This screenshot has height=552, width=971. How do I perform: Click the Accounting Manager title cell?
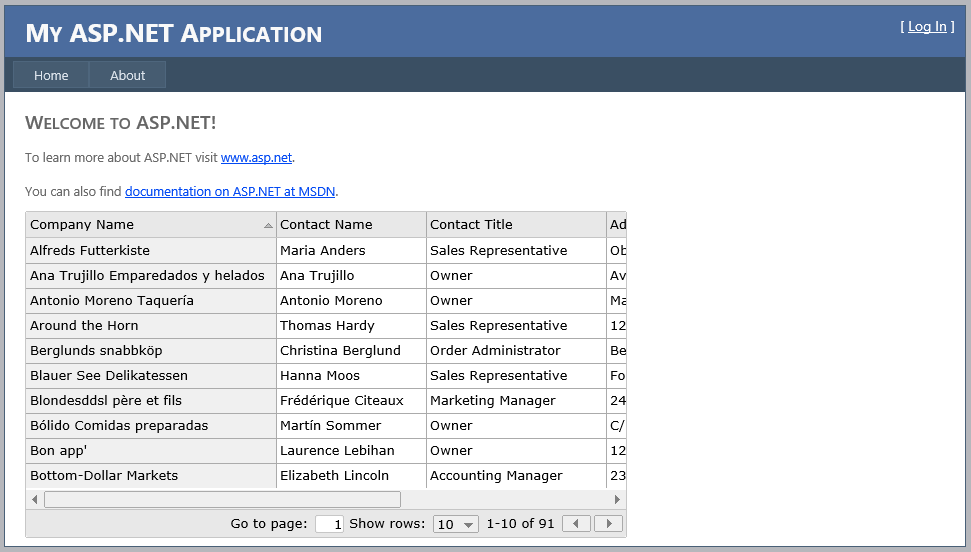coord(516,476)
